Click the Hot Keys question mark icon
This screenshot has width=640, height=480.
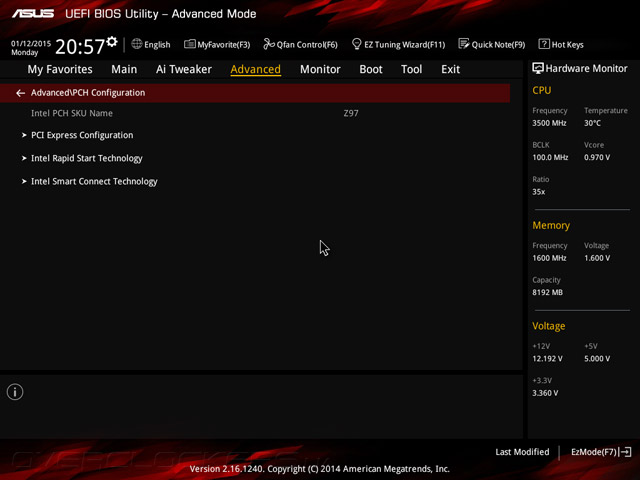coord(544,44)
